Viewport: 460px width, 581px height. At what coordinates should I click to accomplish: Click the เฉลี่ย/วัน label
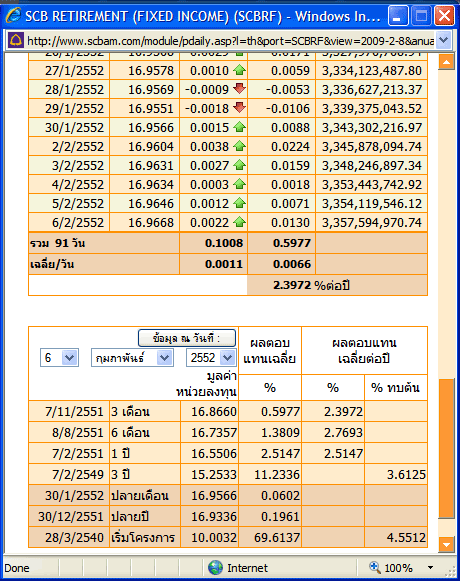click(x=52, y=264)
